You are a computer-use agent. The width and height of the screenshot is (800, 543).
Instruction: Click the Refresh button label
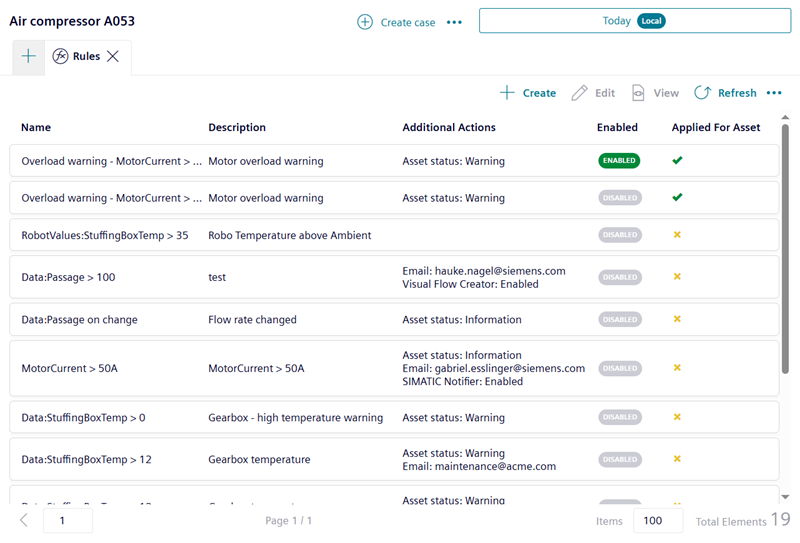[737, 93]
